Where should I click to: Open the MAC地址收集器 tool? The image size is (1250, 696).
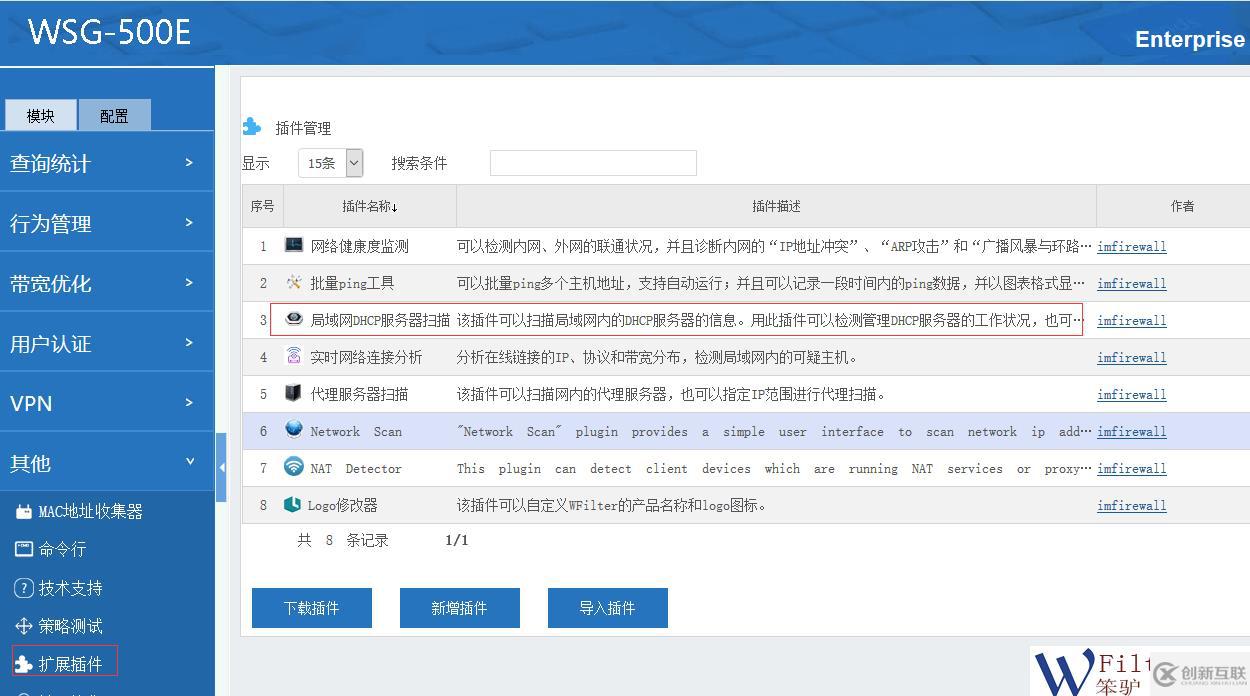pos(73,510)
